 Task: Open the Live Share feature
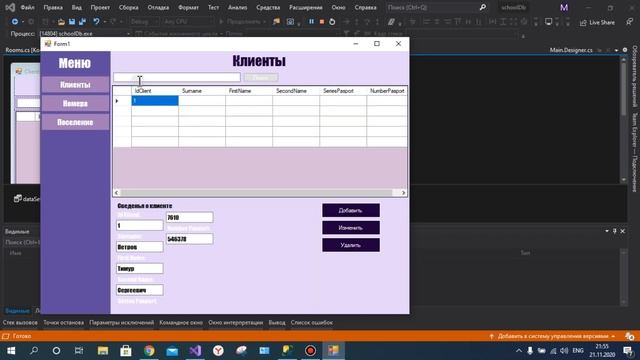(597, 22)
